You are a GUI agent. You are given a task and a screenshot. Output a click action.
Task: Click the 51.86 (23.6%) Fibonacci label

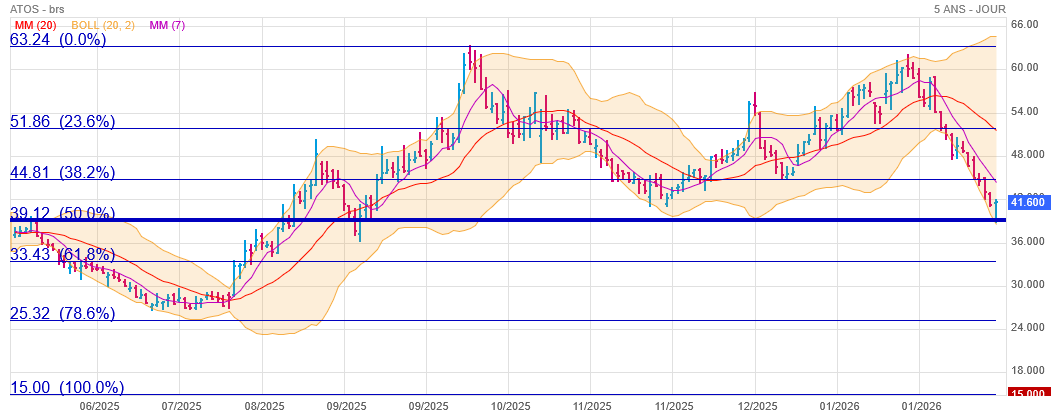tap(62, 121)
